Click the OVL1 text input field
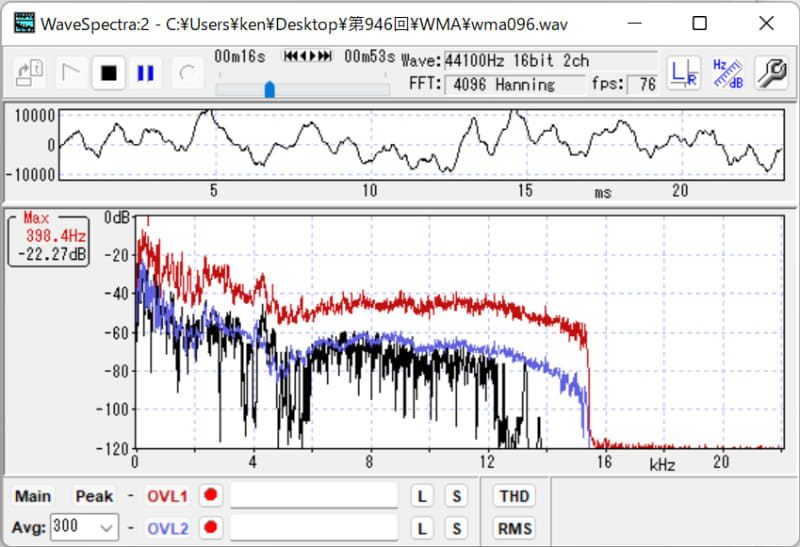Image resolution: width=800 pixels, height=547 pixels. click(x=314, y=495)
